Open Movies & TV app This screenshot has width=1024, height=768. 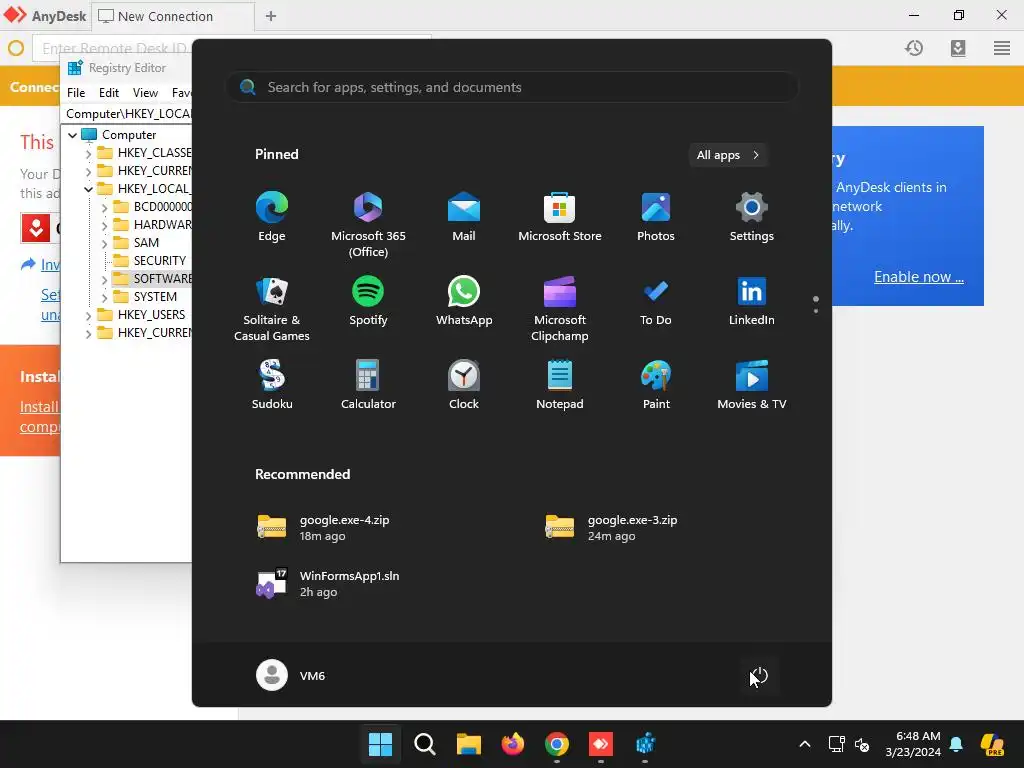[x=752, y=385]
